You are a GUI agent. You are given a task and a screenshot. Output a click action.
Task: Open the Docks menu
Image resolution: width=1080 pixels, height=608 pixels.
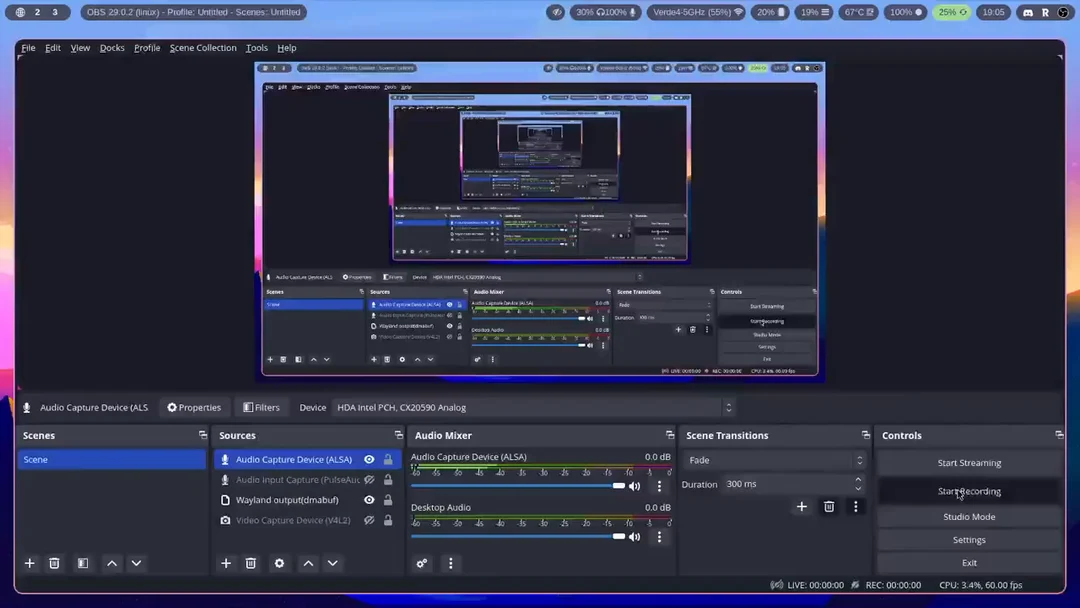point(112,48)
